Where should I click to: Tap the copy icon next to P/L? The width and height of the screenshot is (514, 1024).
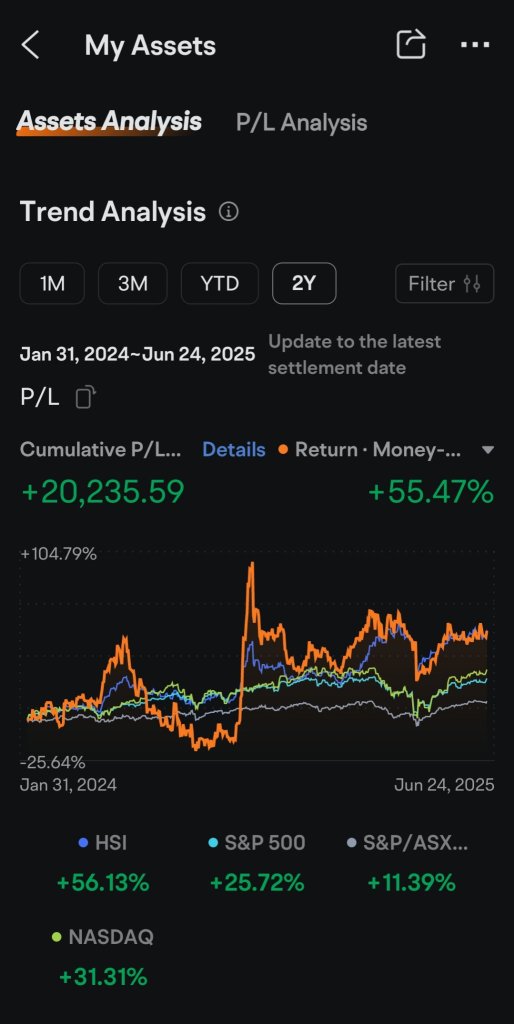pyautogui.click(x=86, y=397)
